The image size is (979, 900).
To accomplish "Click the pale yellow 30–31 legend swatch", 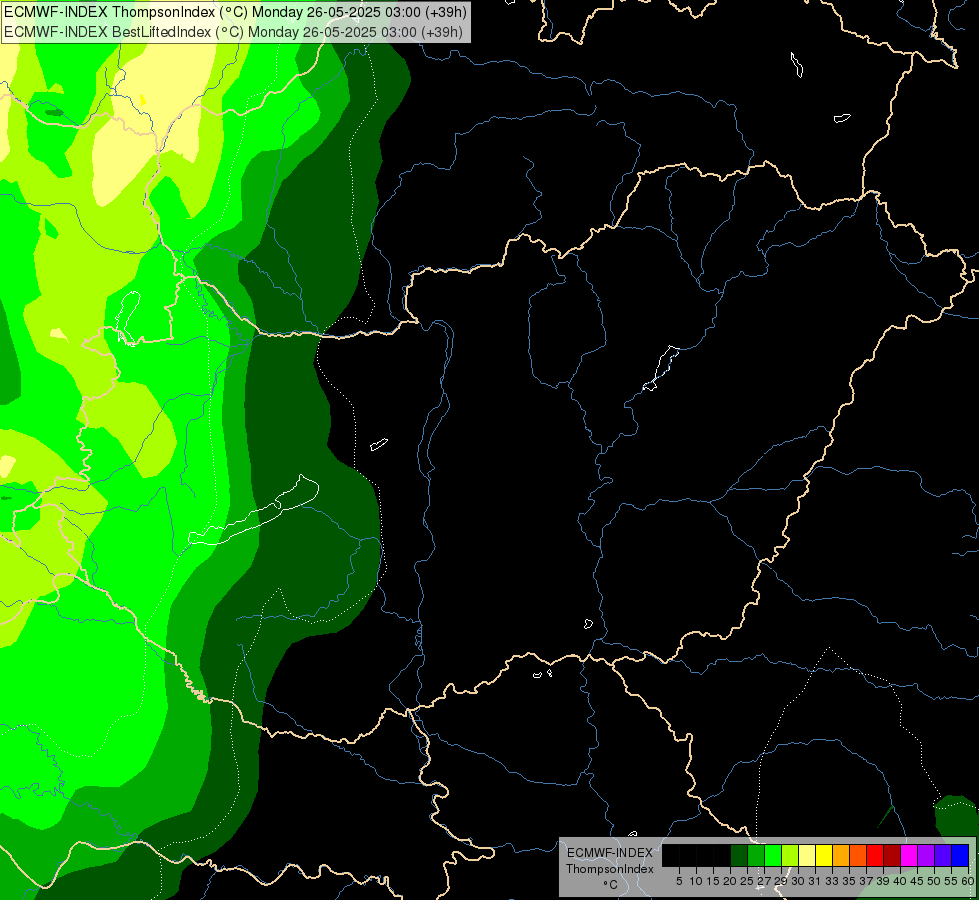I will coord(807,855).
